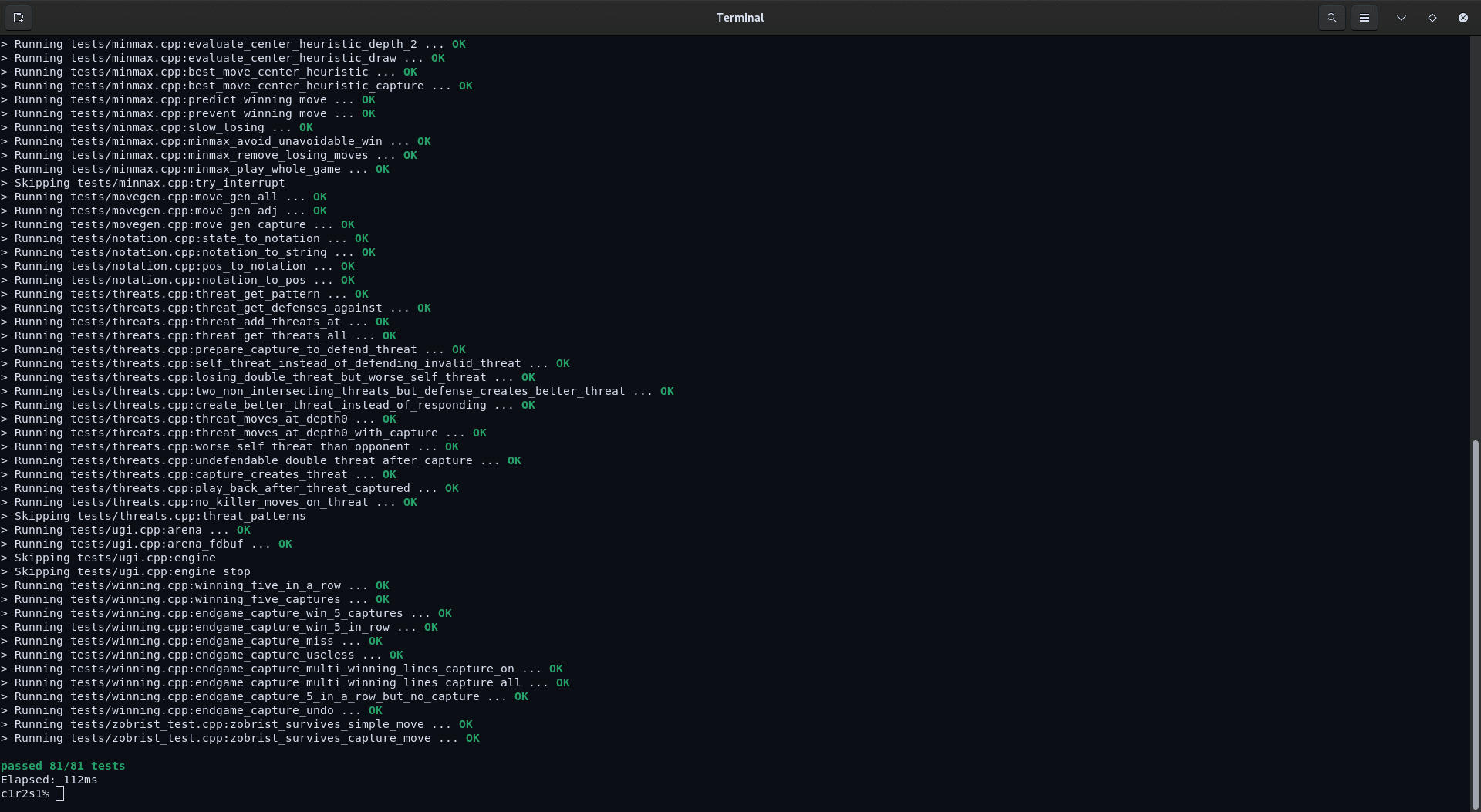Maximize the window with the diamond icon
Image resolution: width=1481 pixels, height=812 pixels.
(x=1432, y=17)
